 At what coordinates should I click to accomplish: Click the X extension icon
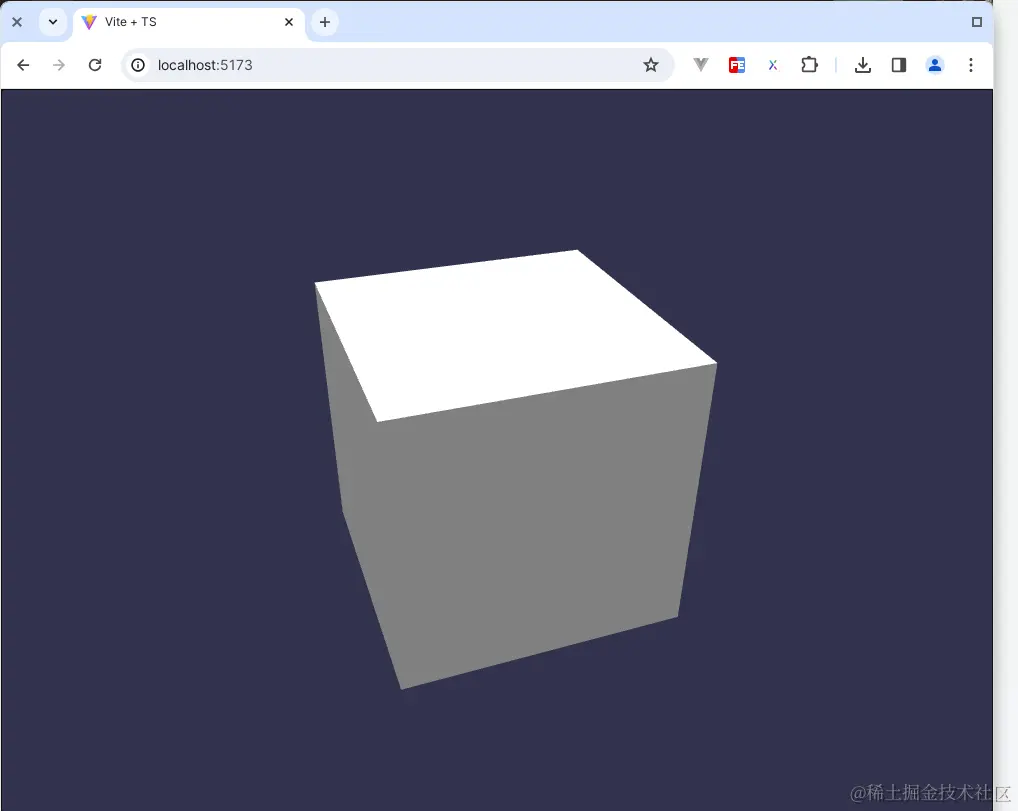click(772, 64)
